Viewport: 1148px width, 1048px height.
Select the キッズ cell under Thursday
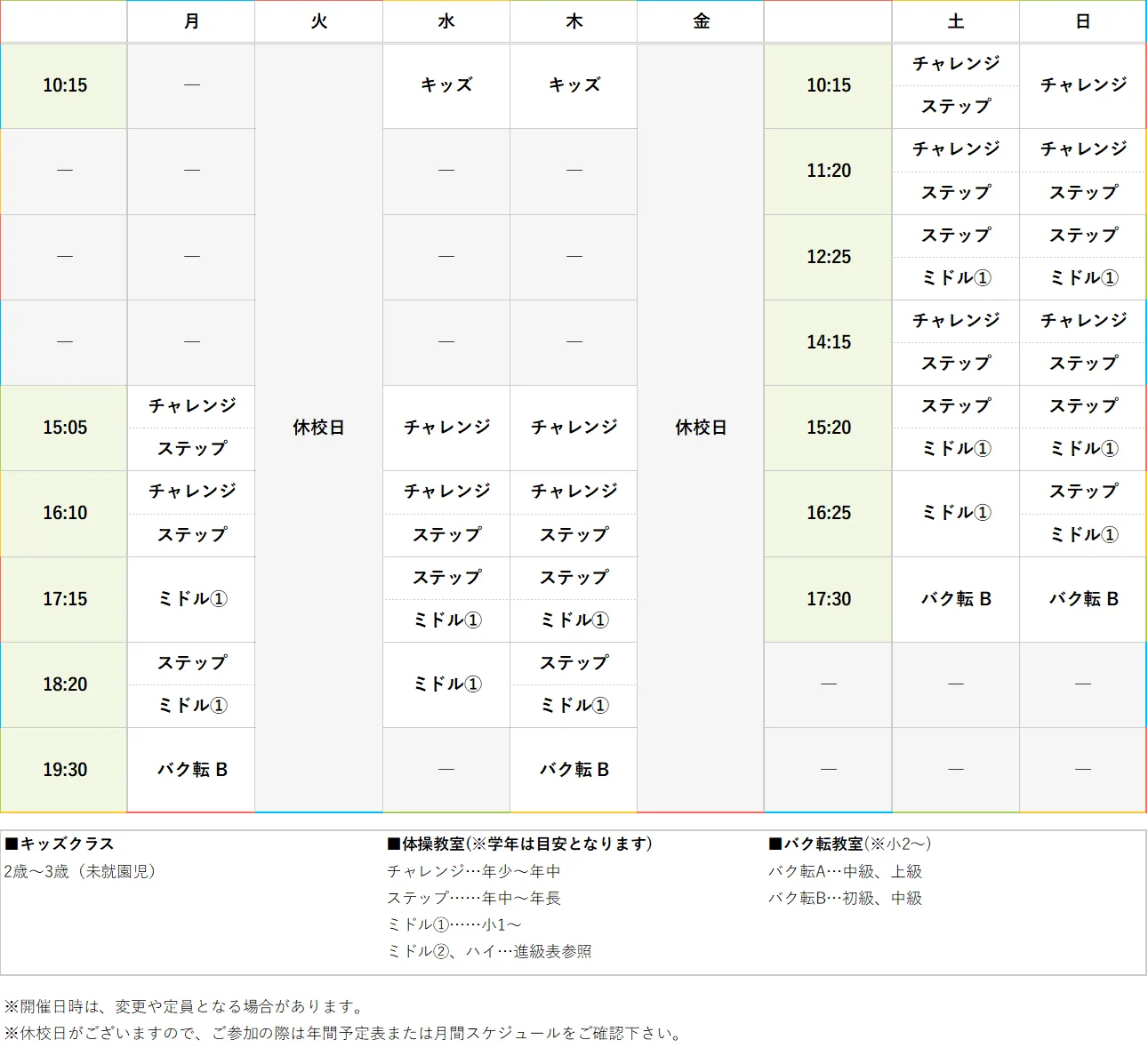click(573, 85)
